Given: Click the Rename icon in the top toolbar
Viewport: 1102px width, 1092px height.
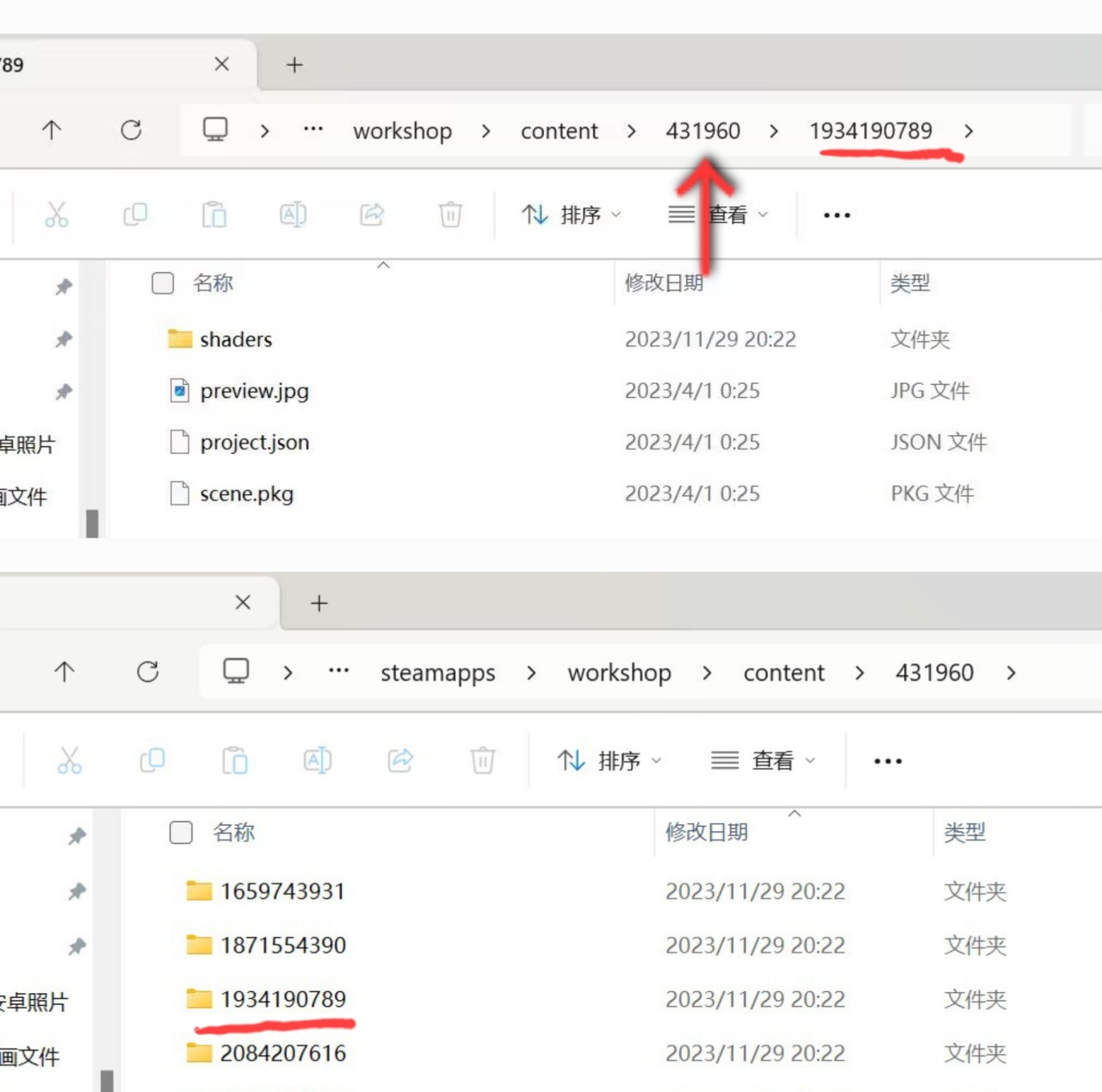Looking at the screenshot, I should pyautogui.click(x=293, y=214).
